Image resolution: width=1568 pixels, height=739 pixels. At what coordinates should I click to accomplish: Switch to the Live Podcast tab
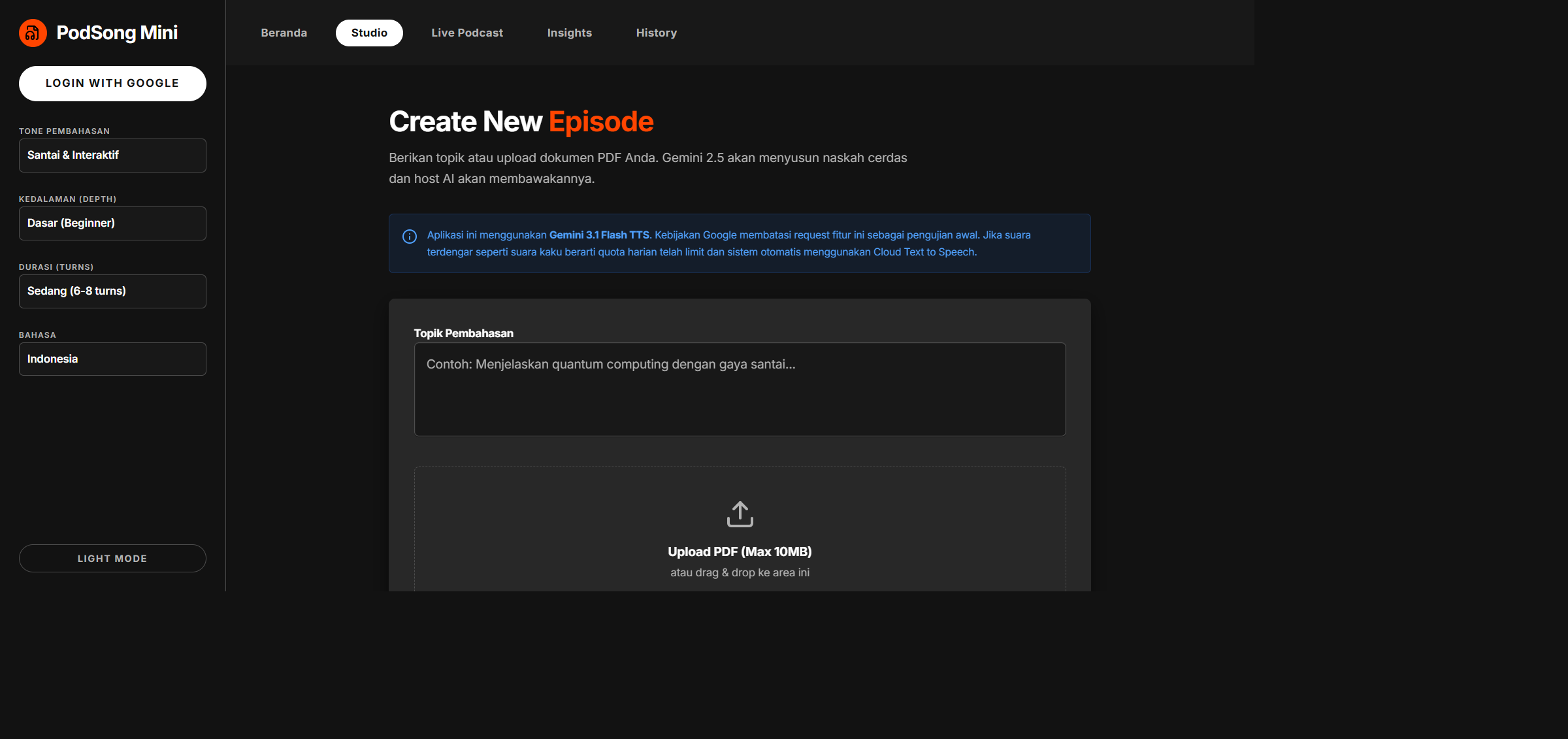tap(467, 33)
